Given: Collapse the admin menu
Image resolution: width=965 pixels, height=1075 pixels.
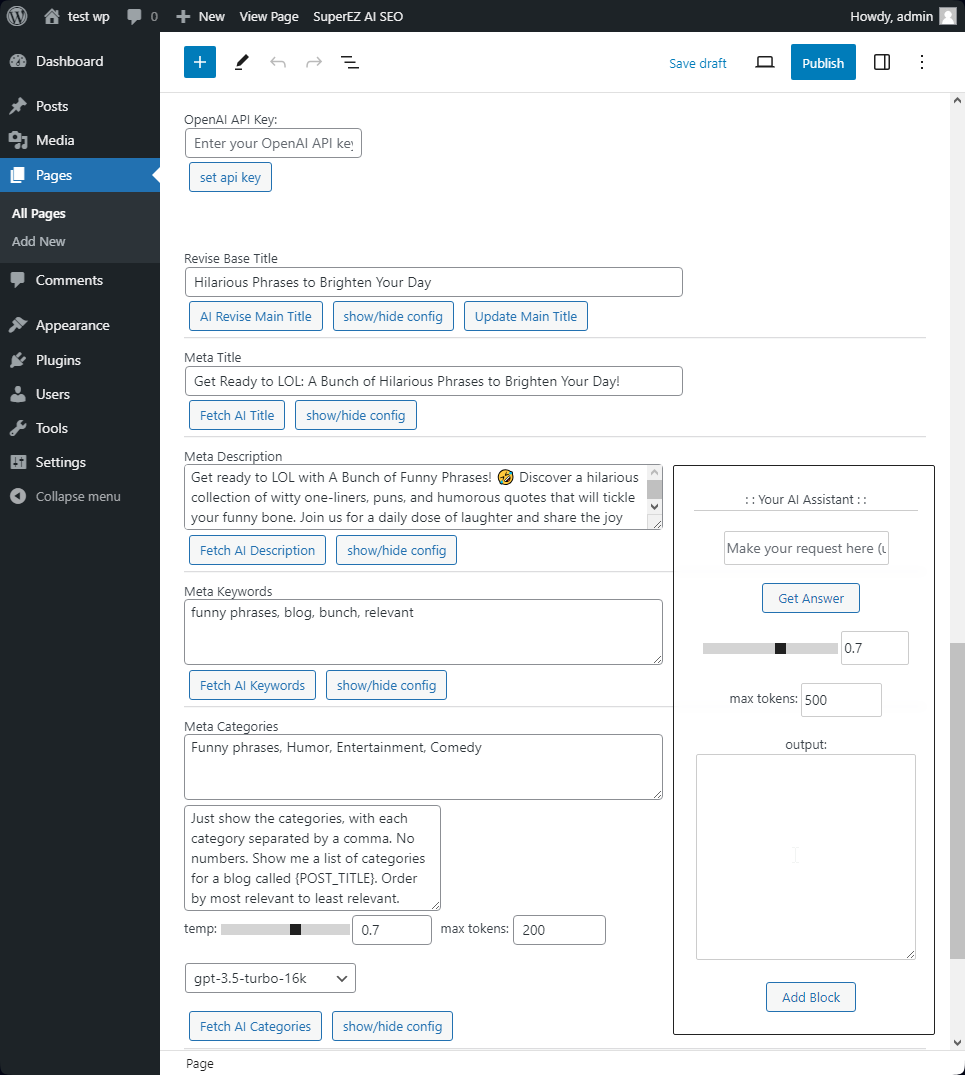Looking at the screenshot, I should pos(66,496).
